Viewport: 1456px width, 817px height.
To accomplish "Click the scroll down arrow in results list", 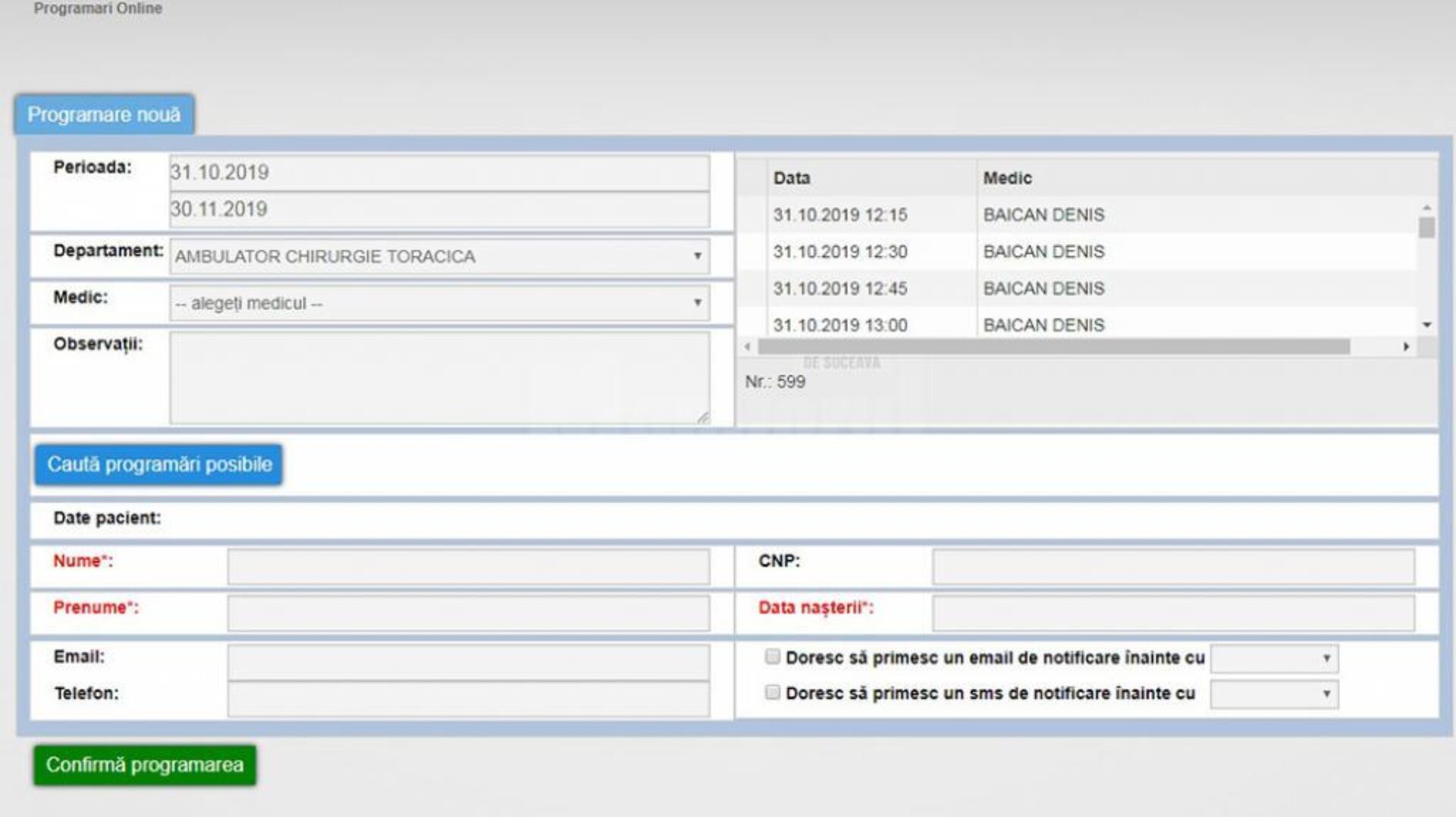I will [x=1426, y=325].
